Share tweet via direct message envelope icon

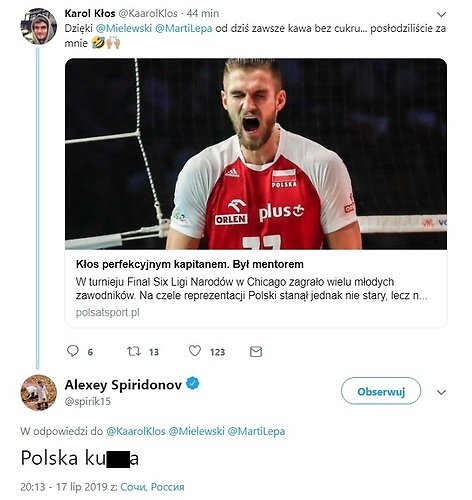(256, 352)
